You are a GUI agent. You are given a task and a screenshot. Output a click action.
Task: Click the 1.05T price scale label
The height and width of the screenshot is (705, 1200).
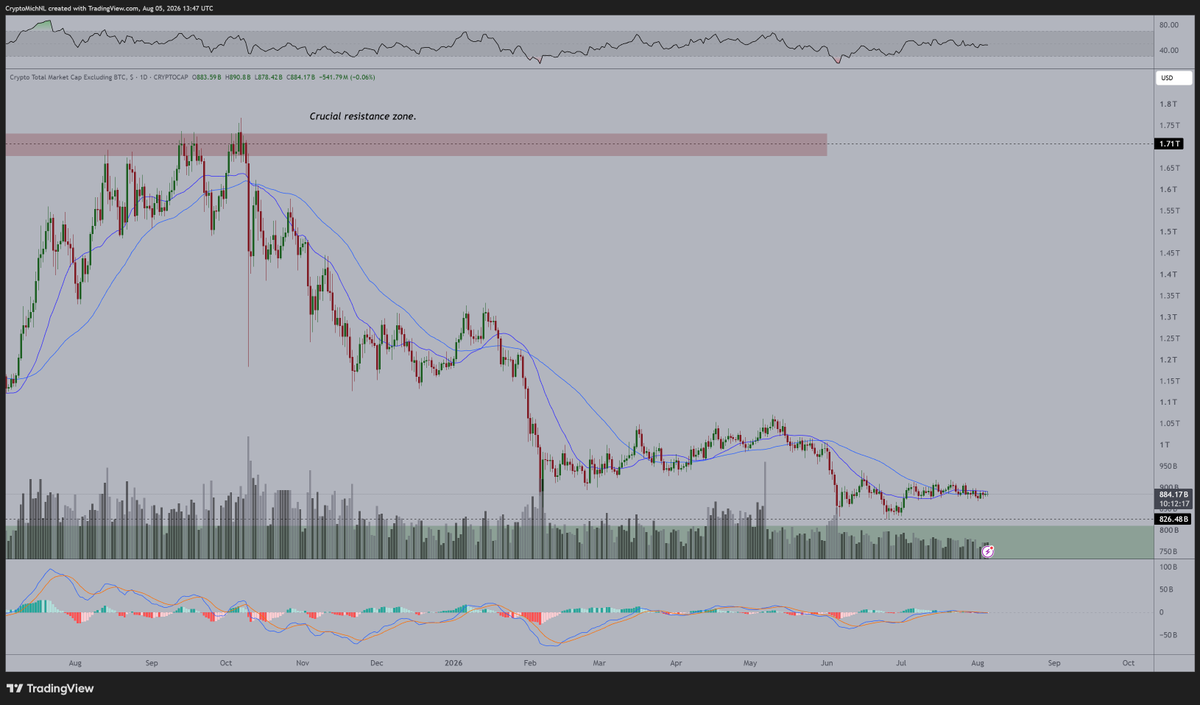1168,423
